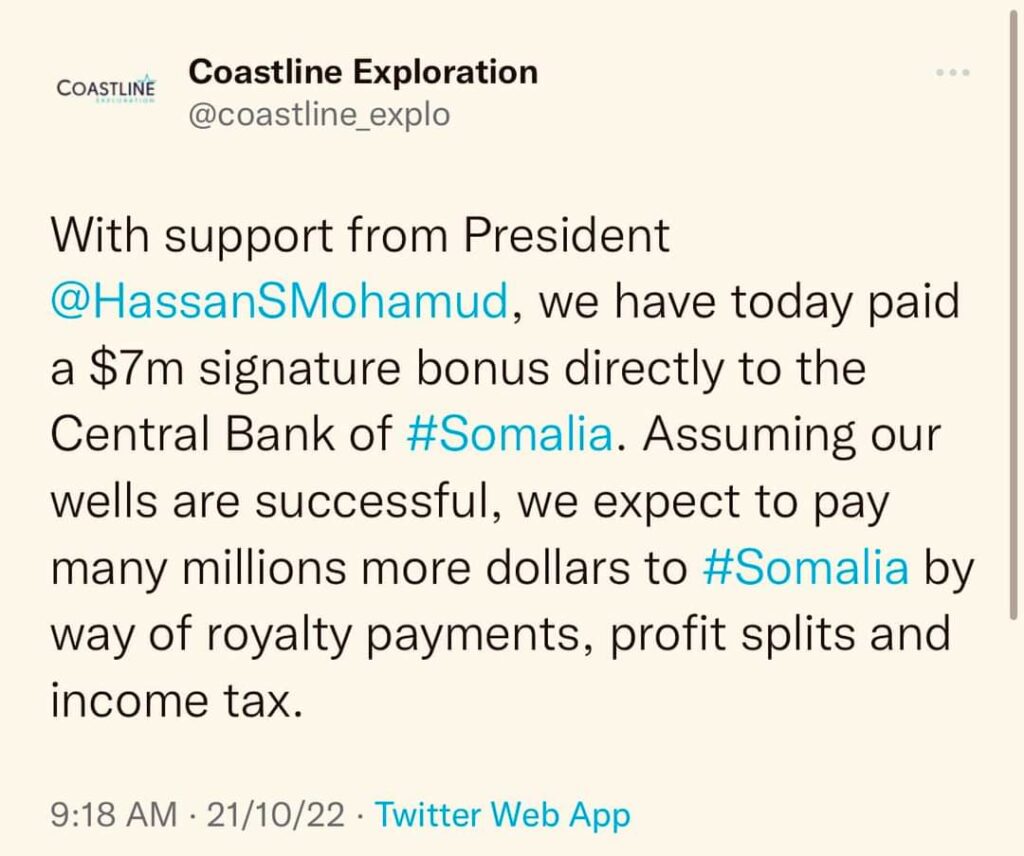Click #Somalia hashtag after "Central Bank of"

tap(509, 434)
